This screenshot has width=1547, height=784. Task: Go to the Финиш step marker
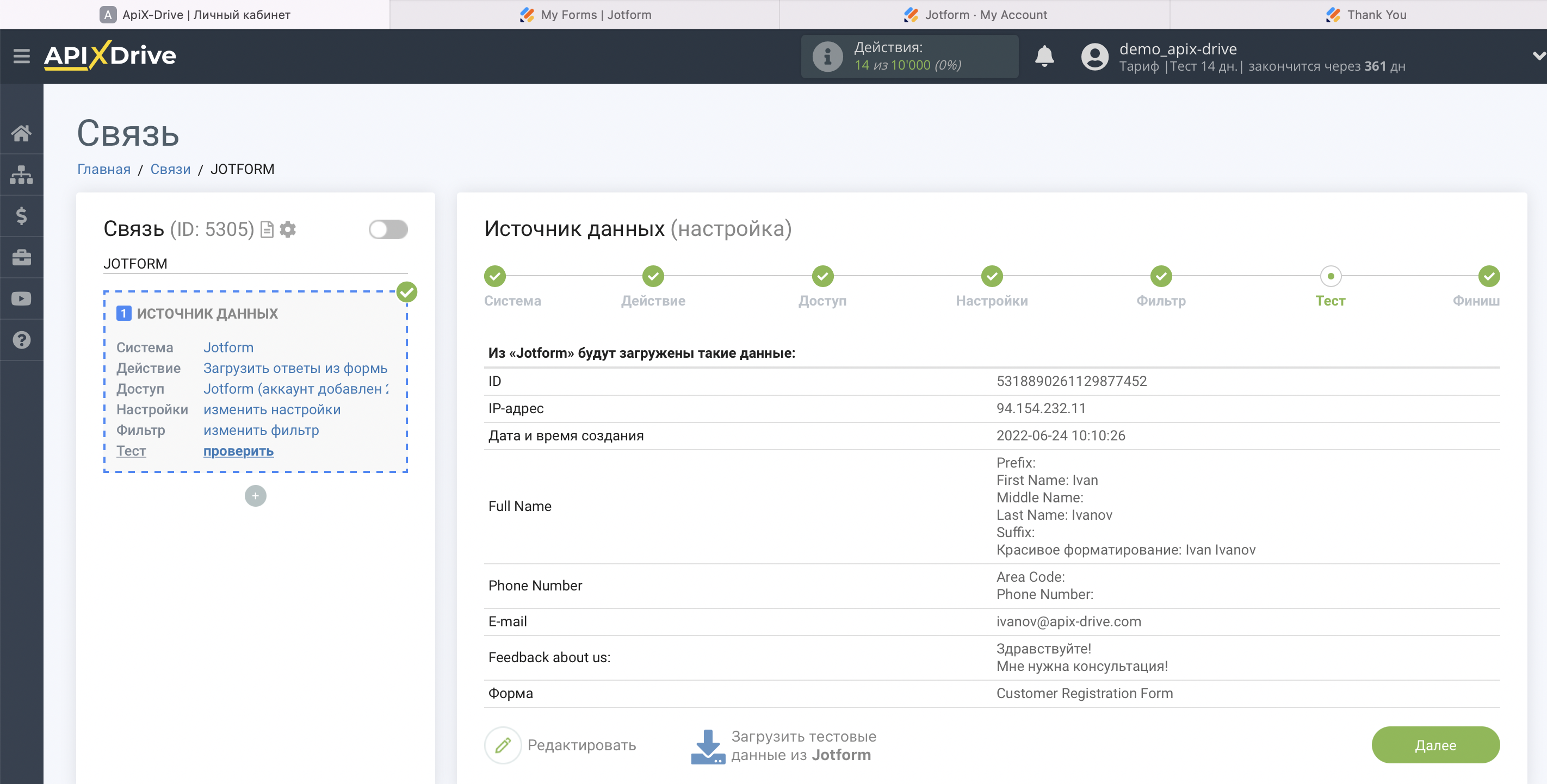click(1489, 276)
